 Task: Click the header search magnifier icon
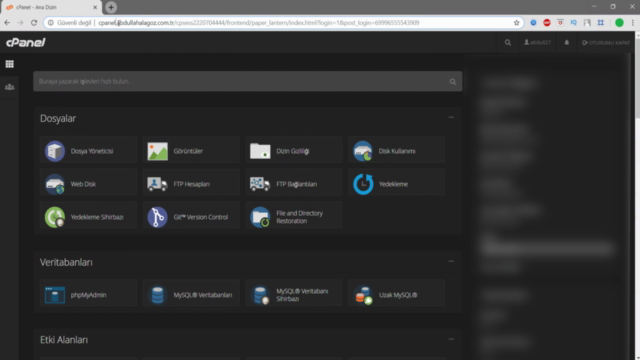click(508, 42)
